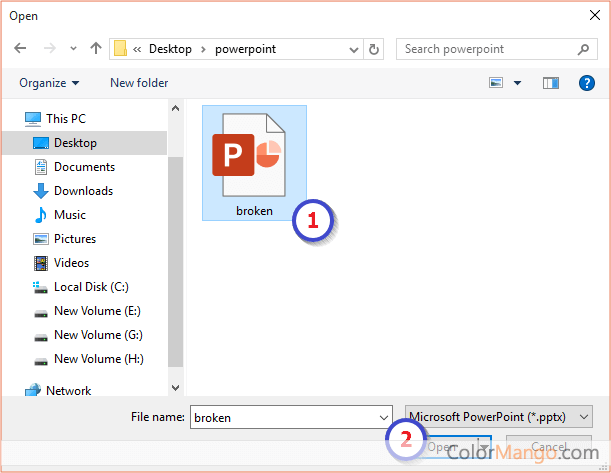Open the Help question mark icon
The image size is (611, 473).
click(587, 83)
